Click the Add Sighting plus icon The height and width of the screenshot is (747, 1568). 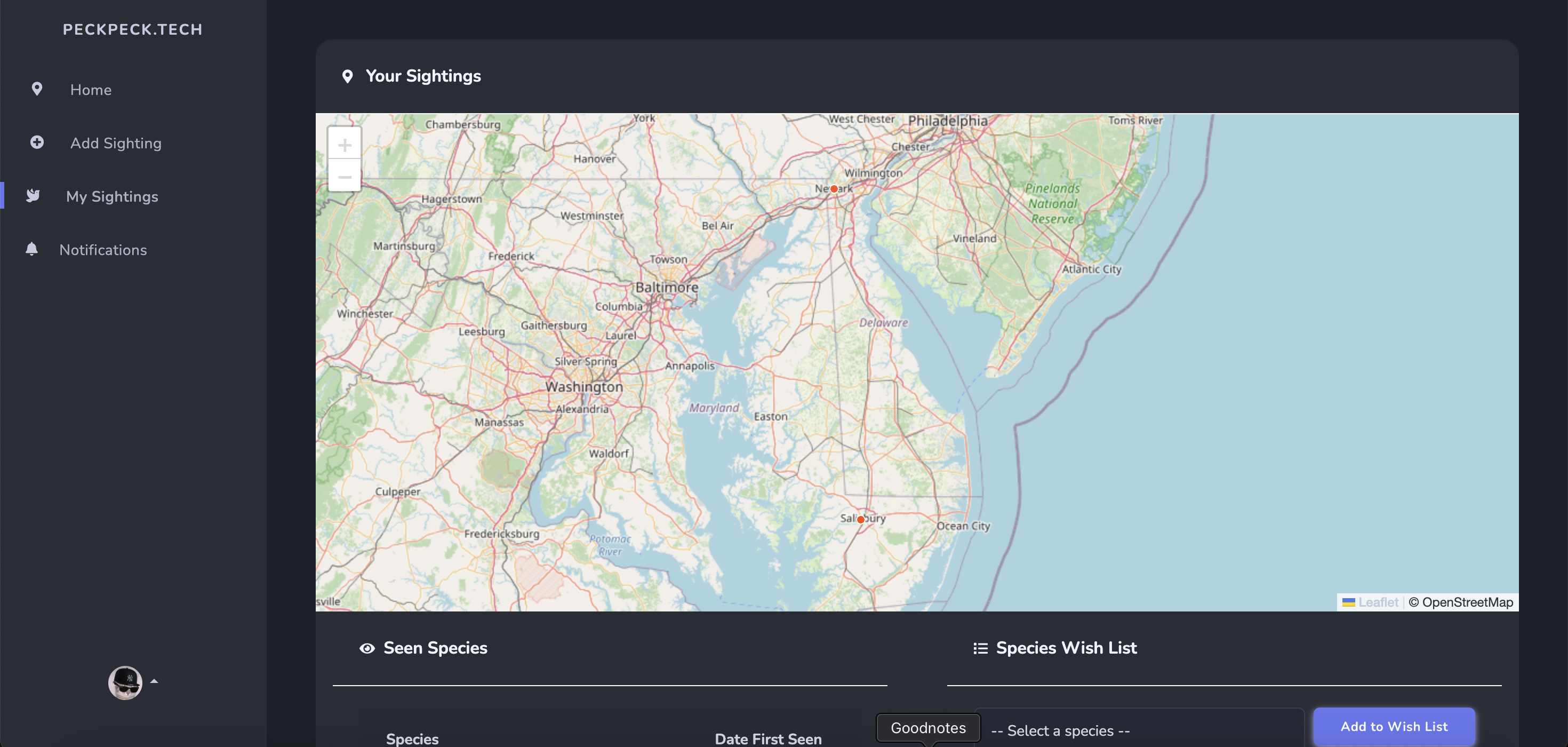tap(36, 142)
